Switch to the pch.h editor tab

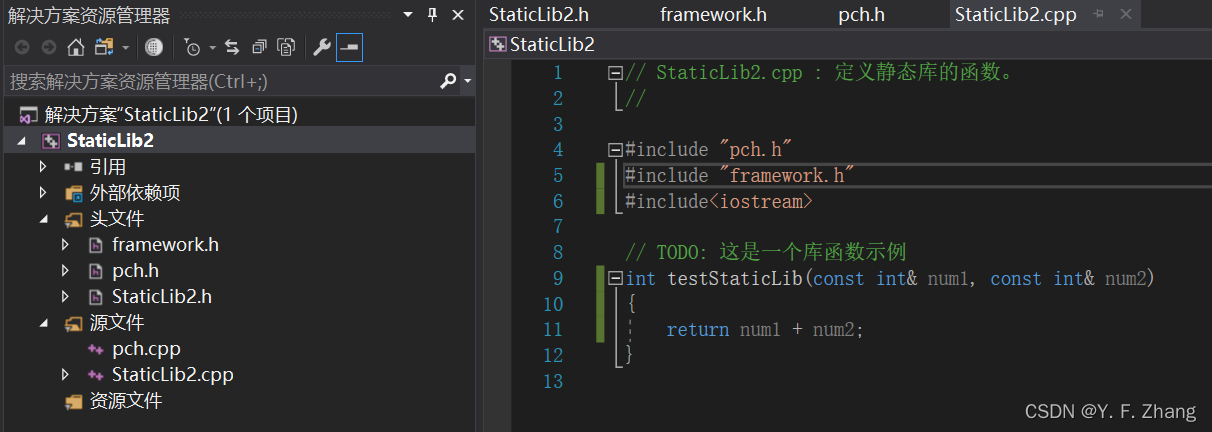click(861, 14)
